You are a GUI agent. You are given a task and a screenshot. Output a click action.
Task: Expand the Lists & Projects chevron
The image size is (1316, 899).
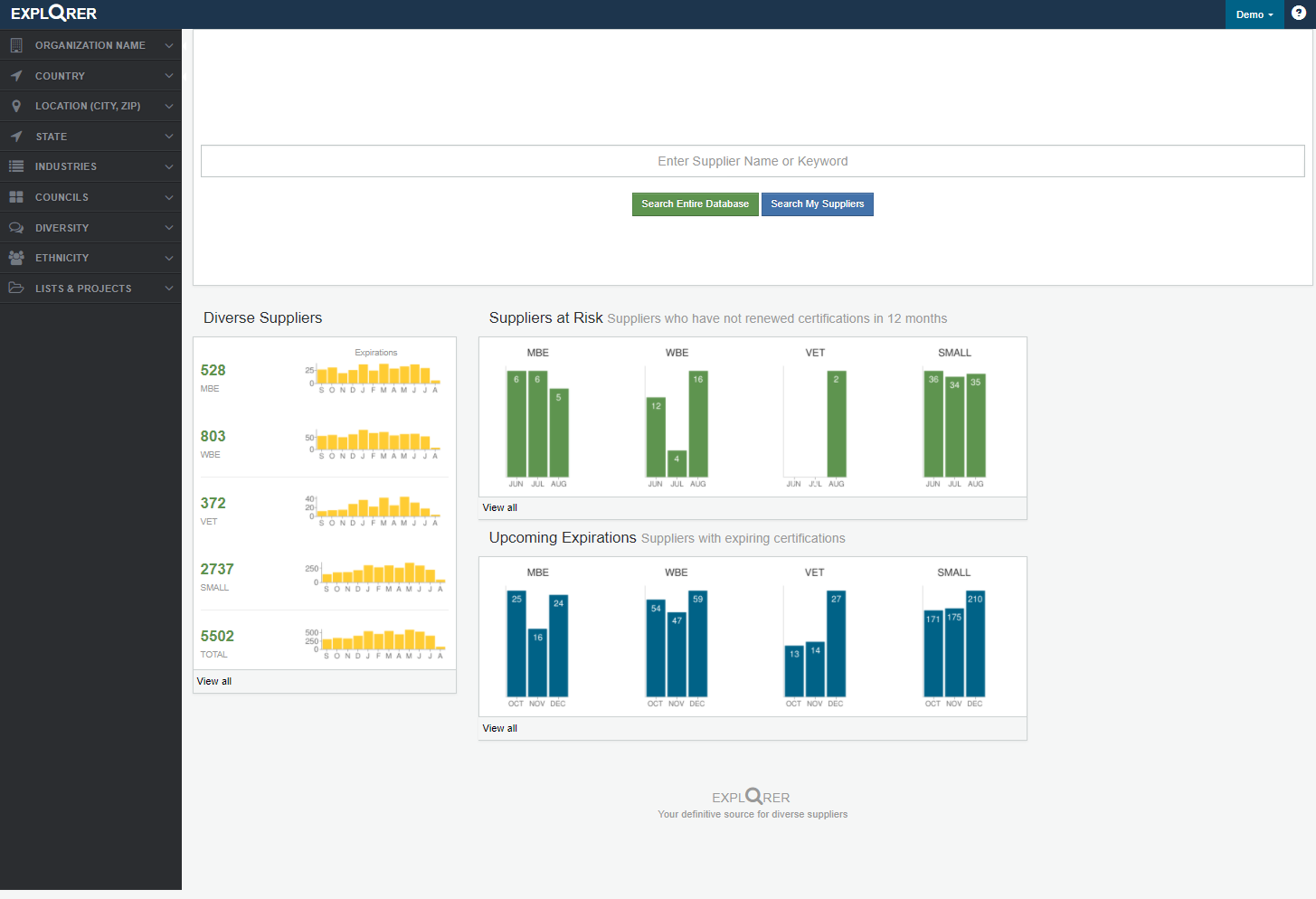click(x=169, y=289)
